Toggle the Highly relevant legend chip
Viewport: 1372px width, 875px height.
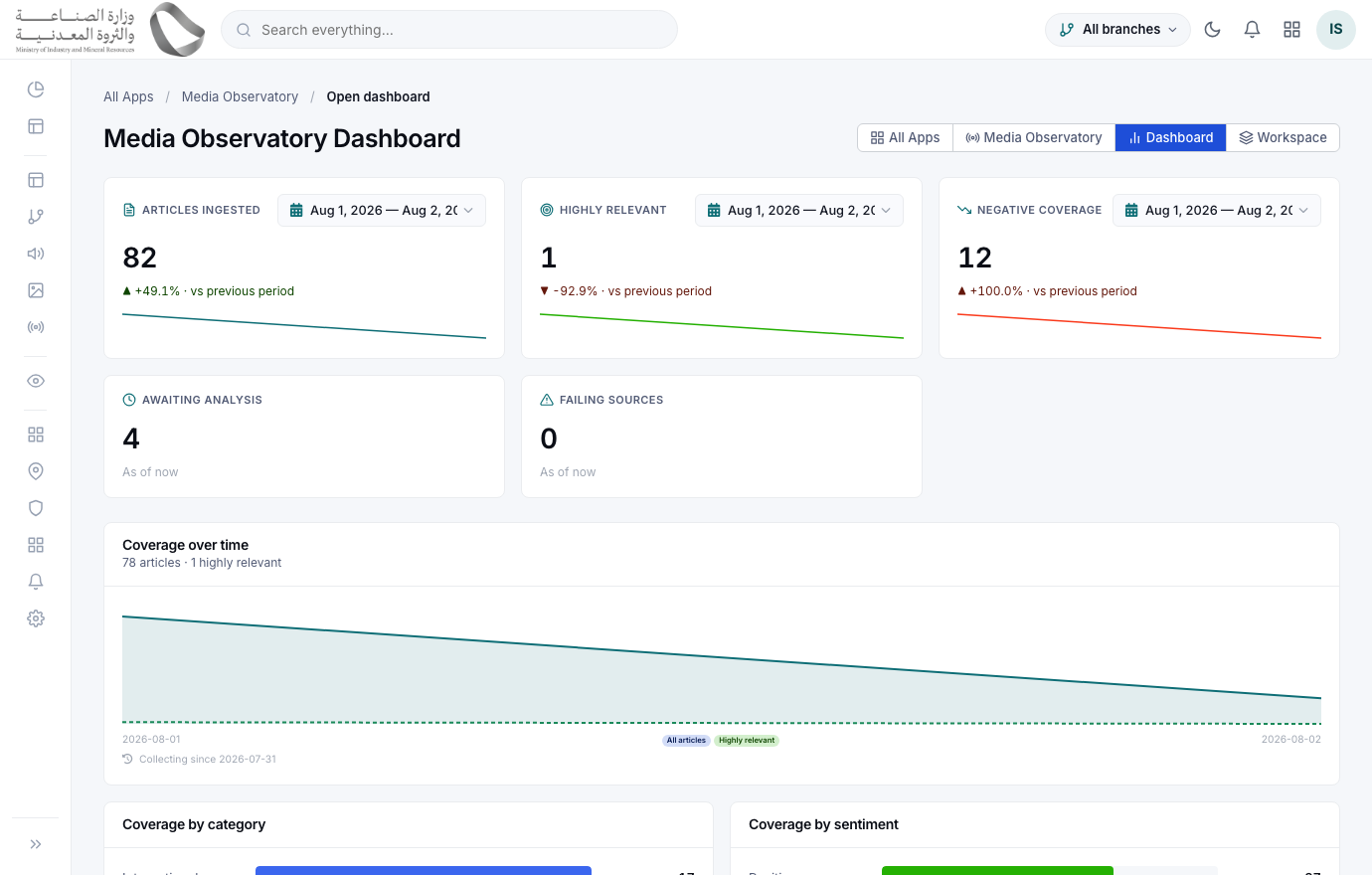point(747,741)
